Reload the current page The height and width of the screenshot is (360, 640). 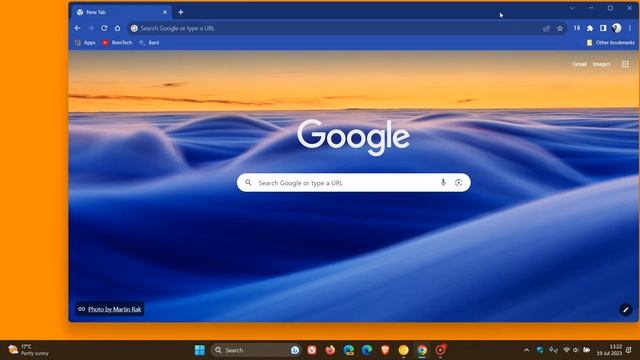click(104, 28)
